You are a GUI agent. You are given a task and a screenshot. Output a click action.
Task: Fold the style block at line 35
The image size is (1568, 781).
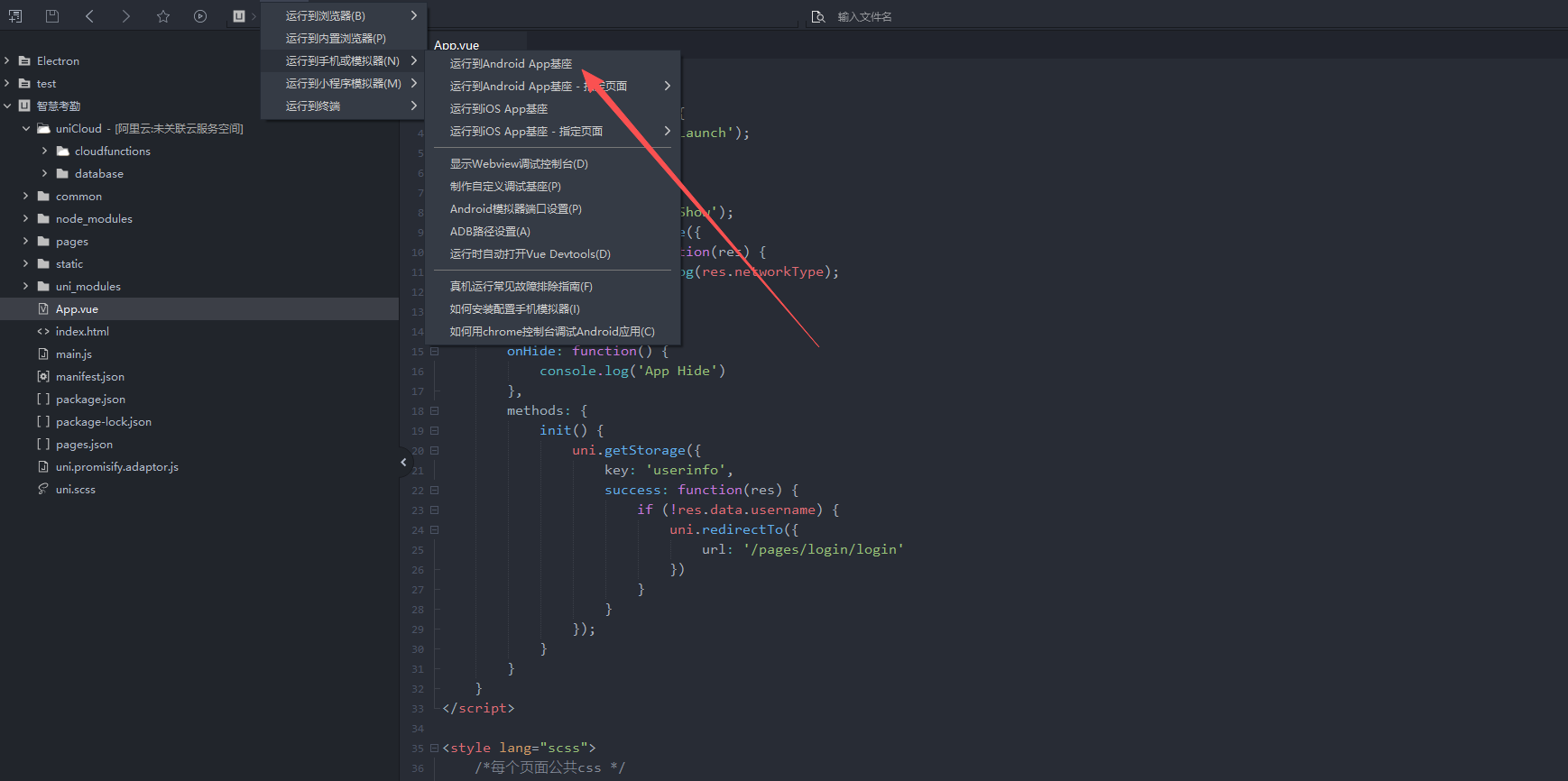(434, 749)
